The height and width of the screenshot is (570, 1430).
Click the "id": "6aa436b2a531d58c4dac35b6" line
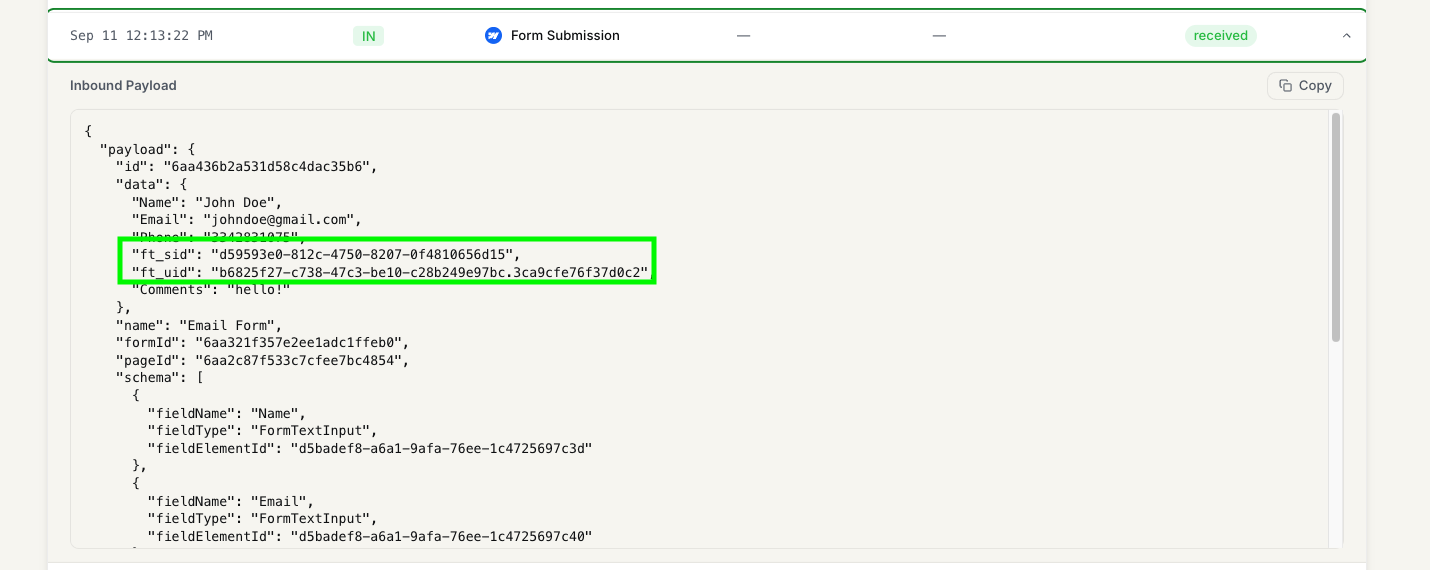coord(247,167)
